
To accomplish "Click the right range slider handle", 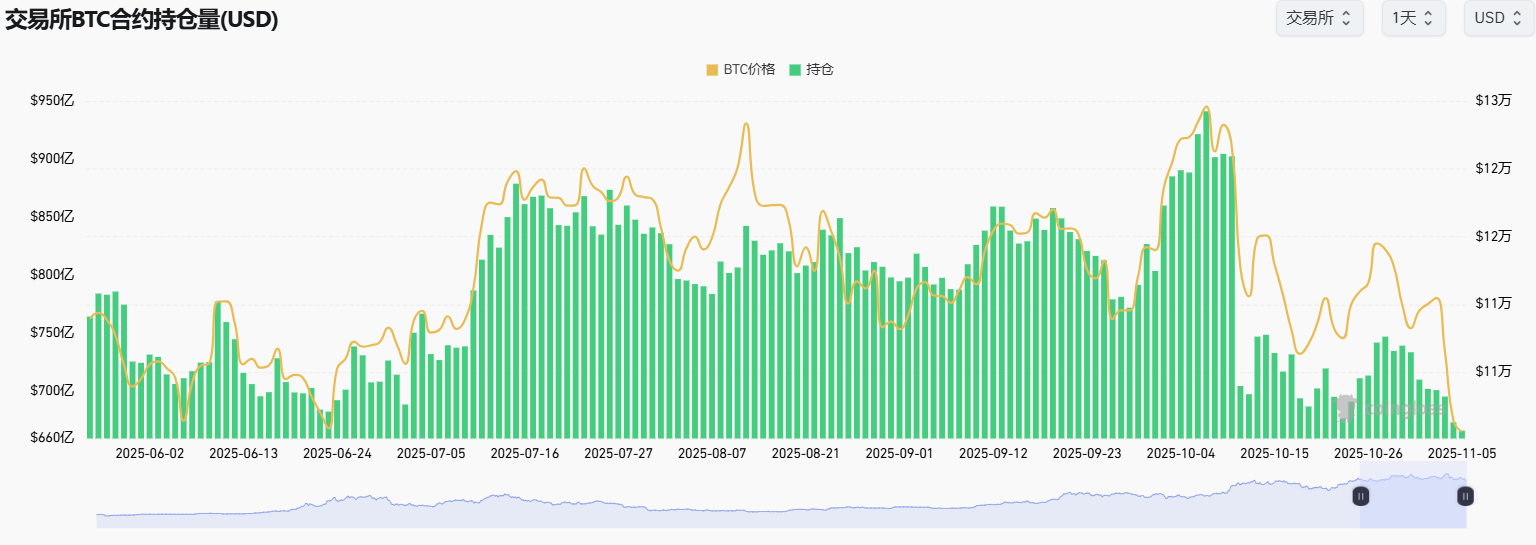I will pos(1465,495).
